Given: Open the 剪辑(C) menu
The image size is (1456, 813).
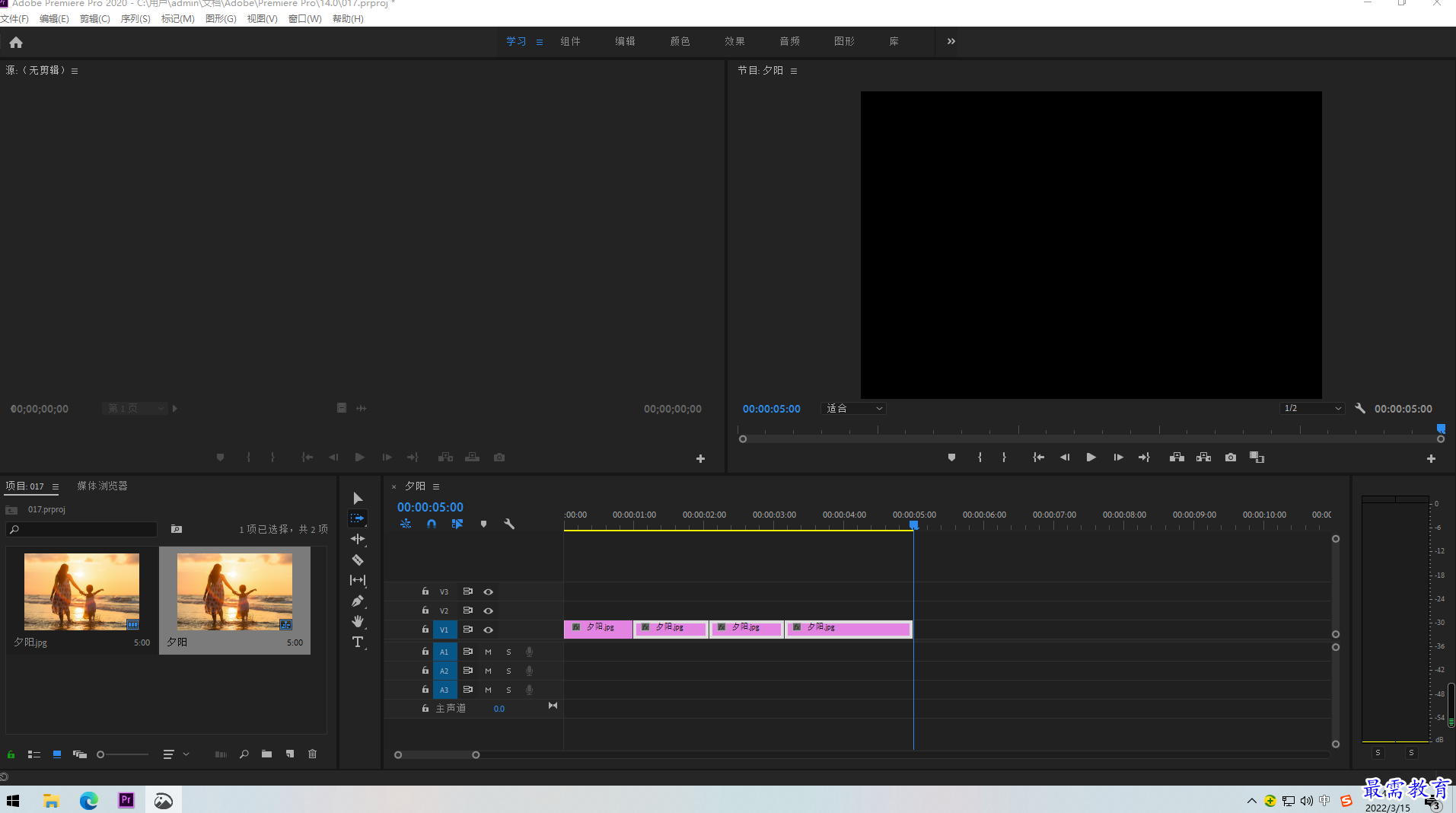Looking at the screenshot, I should point(94,18).
